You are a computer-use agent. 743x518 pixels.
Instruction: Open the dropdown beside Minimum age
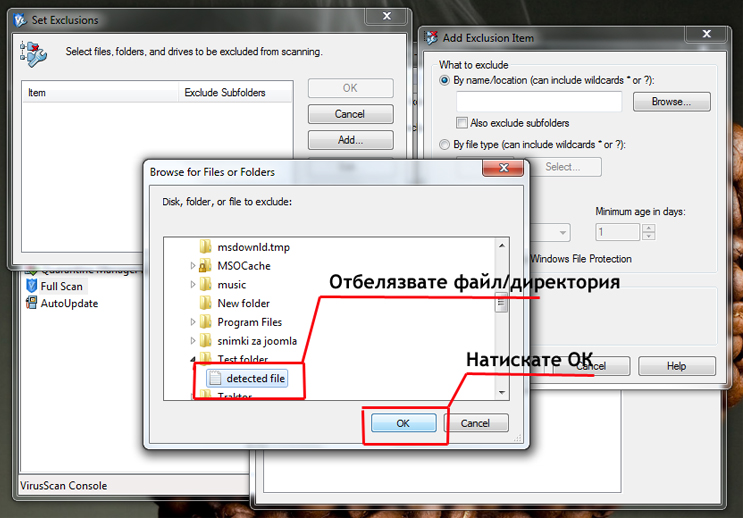(x=562, y=233)
